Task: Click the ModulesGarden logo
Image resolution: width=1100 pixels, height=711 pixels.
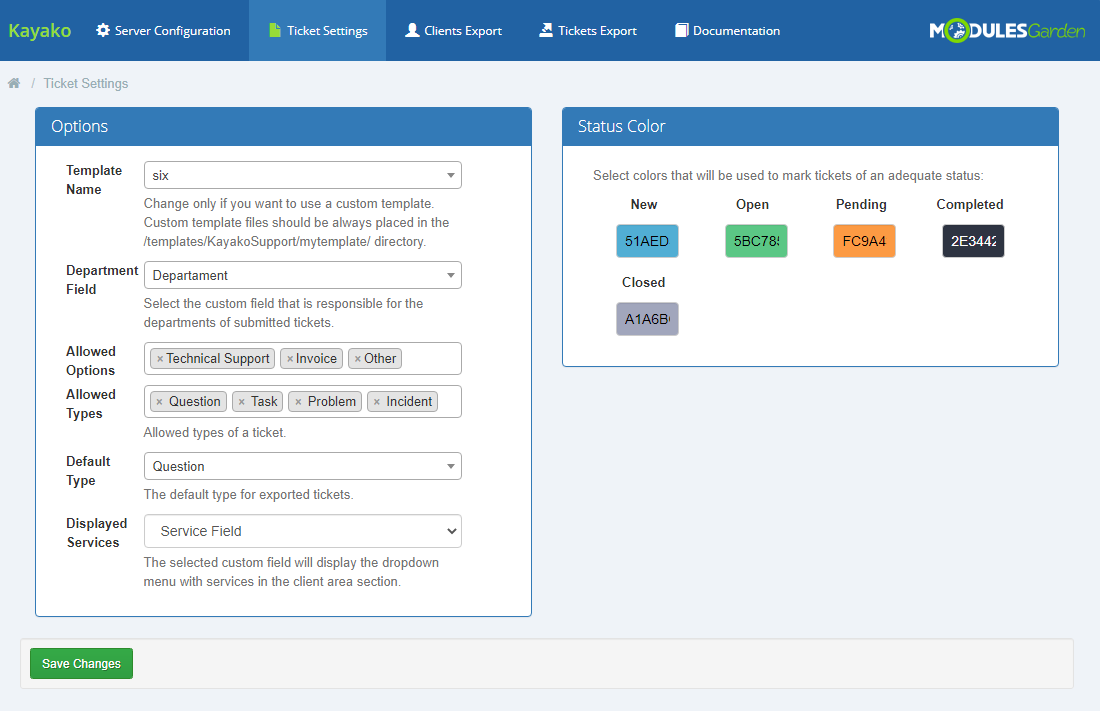Action: (x=1007, y=30)
